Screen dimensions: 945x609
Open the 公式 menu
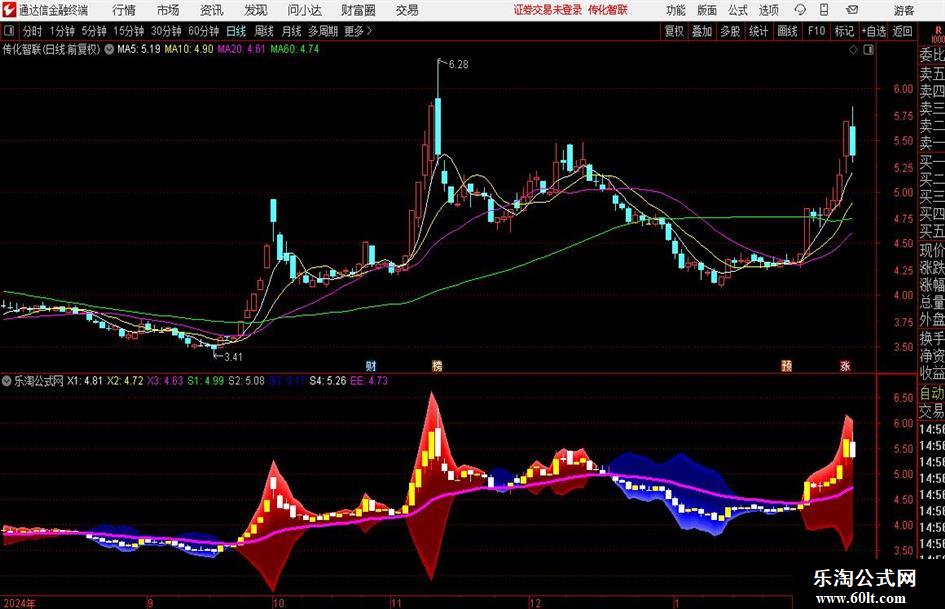click(x=738, y=10)
